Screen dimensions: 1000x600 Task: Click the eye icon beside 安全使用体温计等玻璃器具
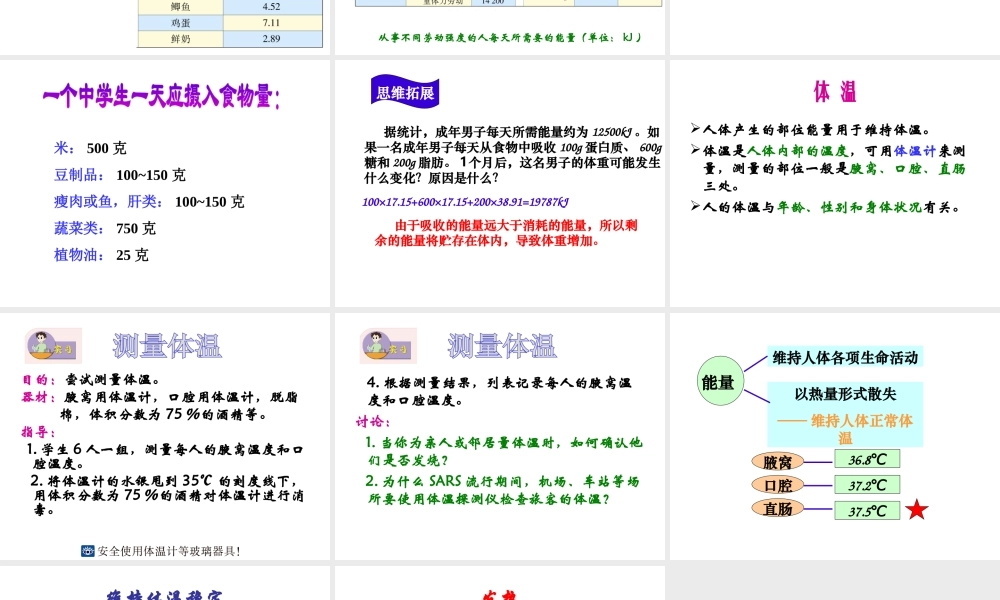click(x=87, y=551)
